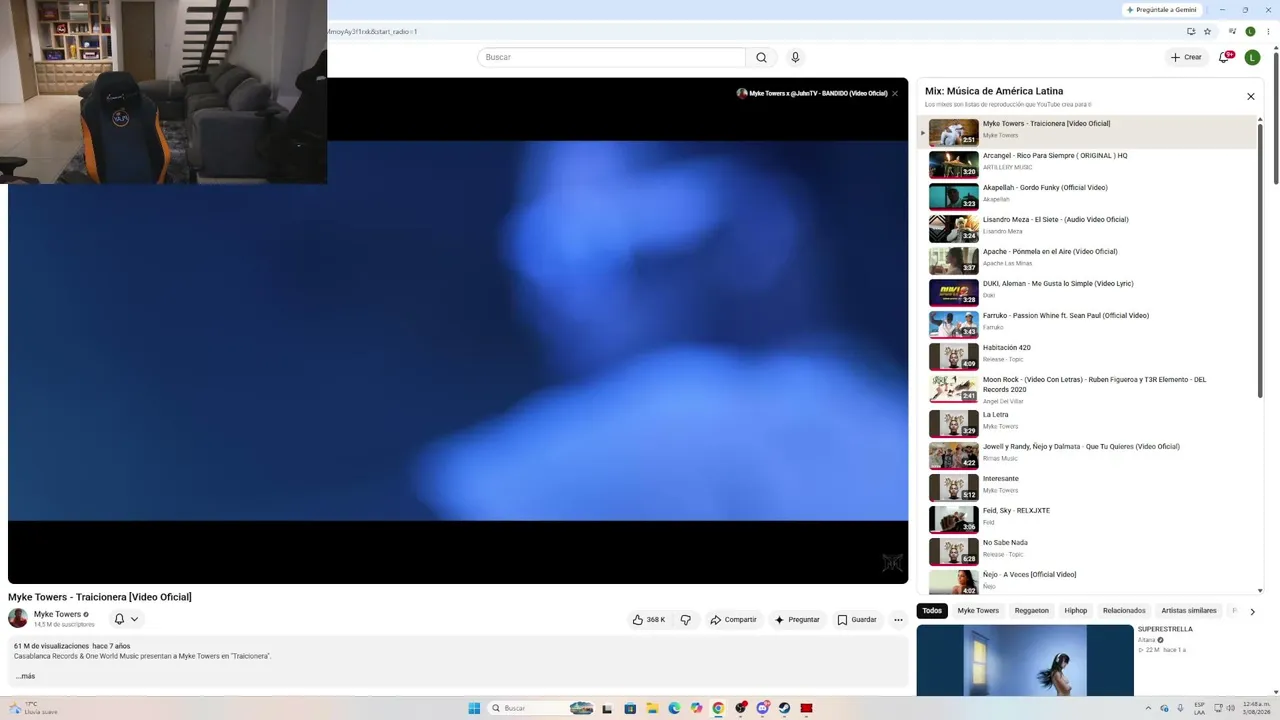Click the Mix: Música de América Latina heading
This screenshot has height=720, width=1280.
tap(994, 91)
